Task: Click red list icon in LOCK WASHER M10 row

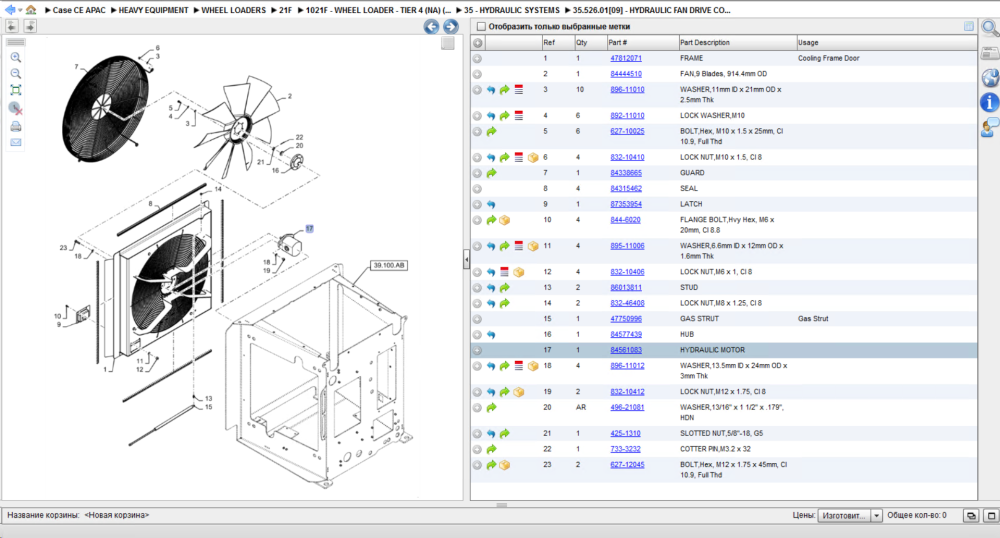Action: (518, 116)
